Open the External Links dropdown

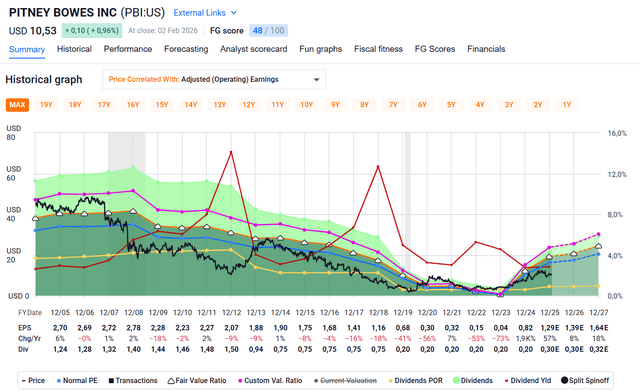pos(205,13)
